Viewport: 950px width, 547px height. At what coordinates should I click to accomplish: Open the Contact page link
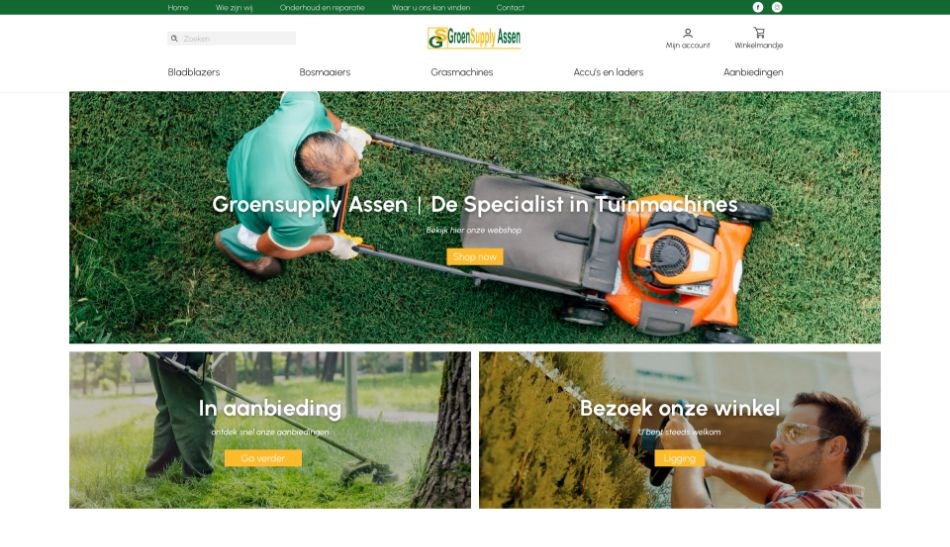point(510,8)
